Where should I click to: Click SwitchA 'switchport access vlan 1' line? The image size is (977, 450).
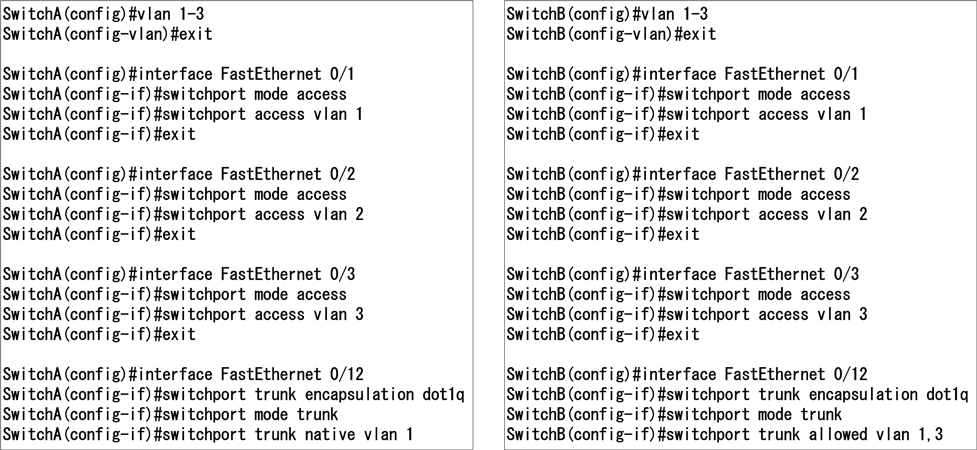[183, 114]
